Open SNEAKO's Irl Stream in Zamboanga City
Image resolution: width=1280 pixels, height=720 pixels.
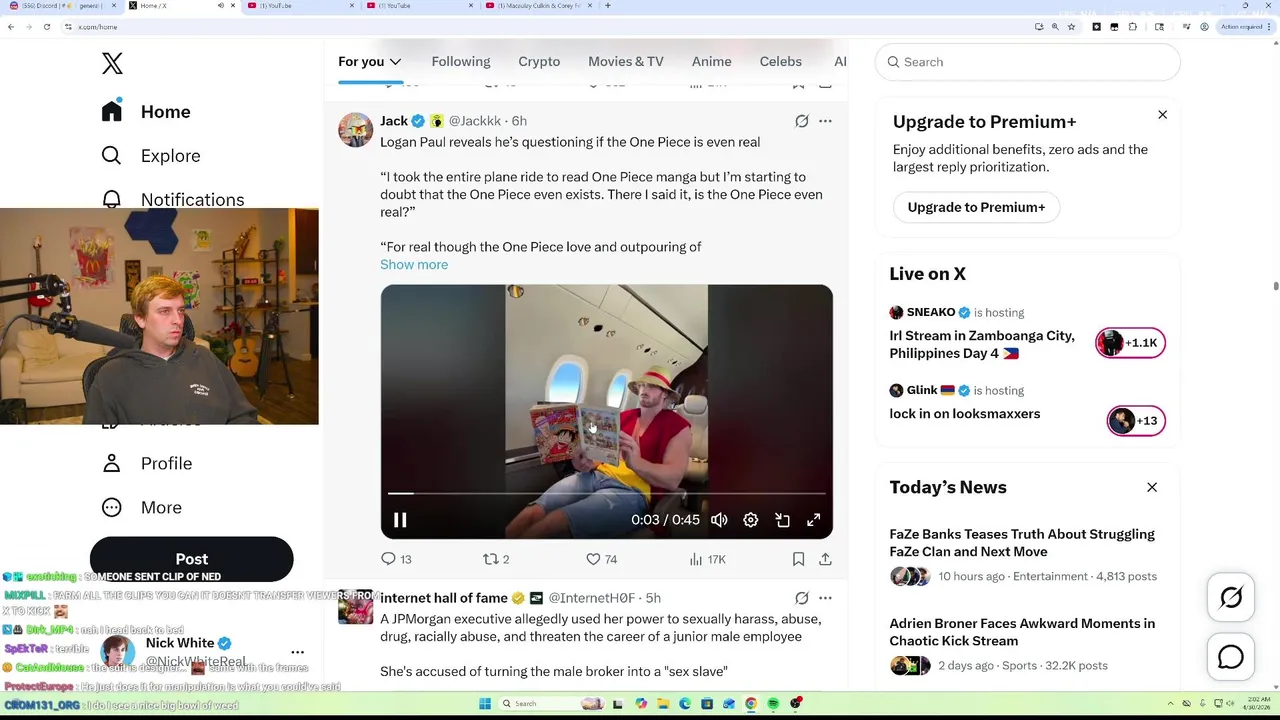pyautogui.click(x=982, y=345)
